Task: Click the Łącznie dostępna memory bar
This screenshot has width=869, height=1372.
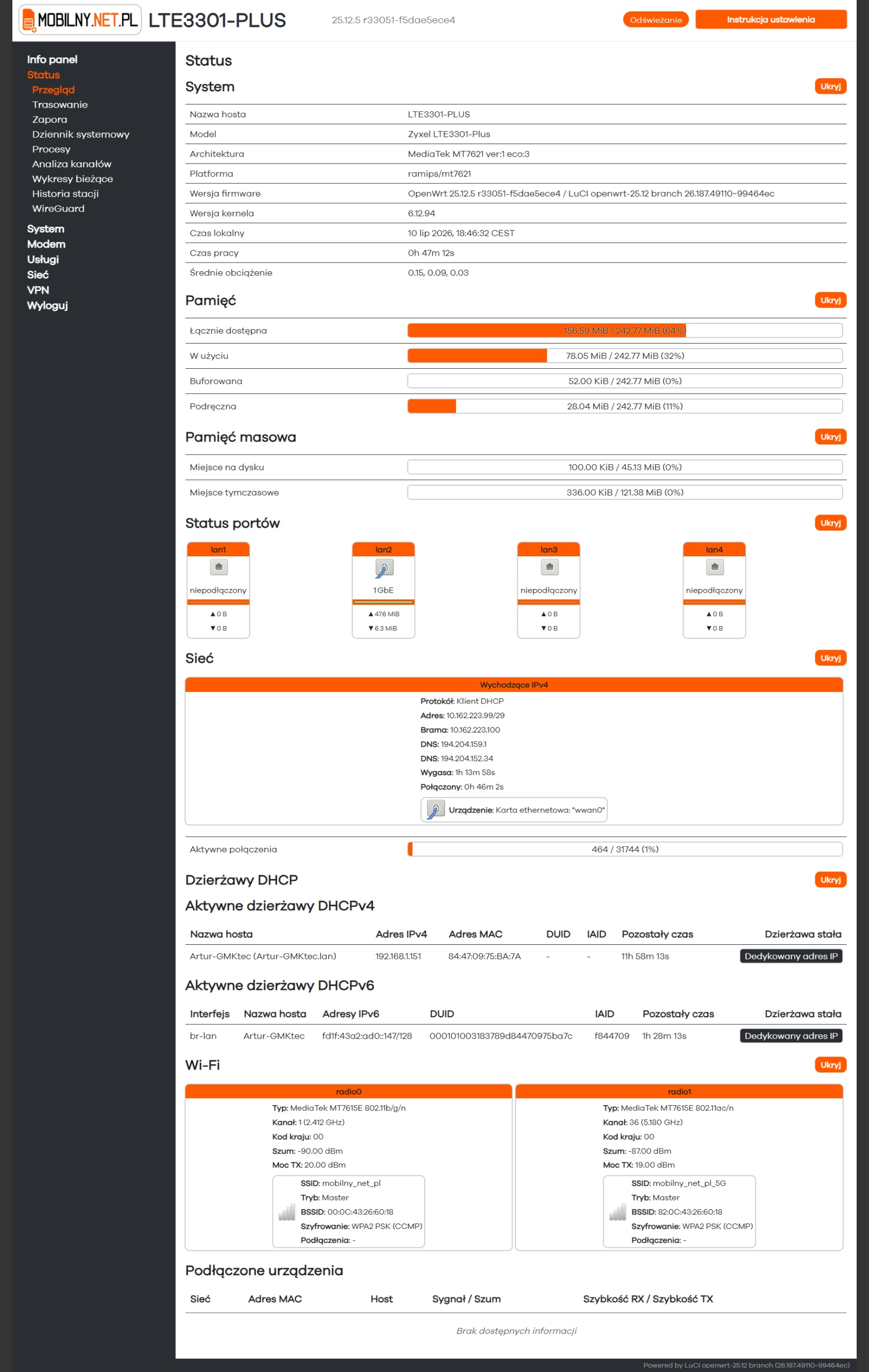Action: [625, 331]
